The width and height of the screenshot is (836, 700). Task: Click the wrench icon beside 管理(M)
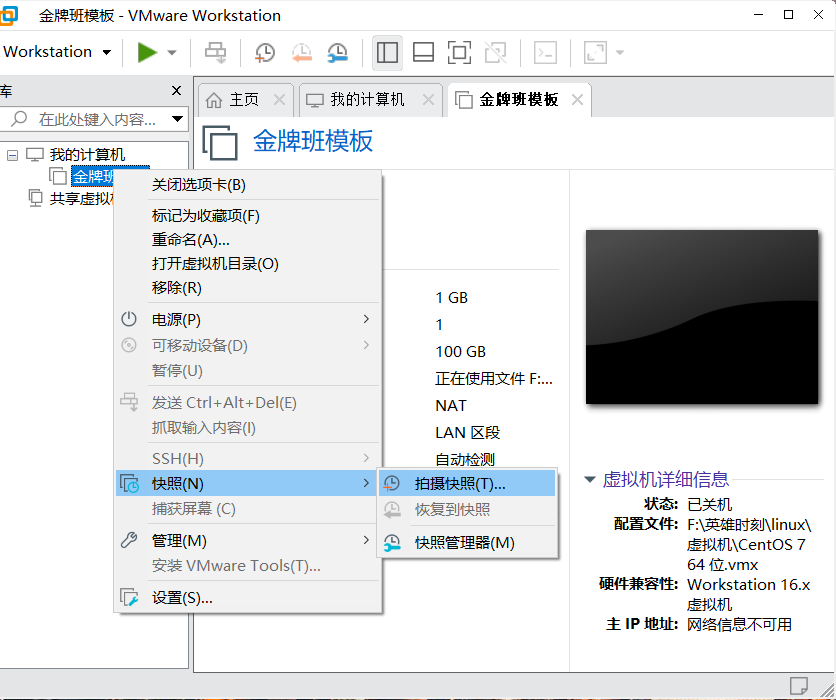click(129, 540)
